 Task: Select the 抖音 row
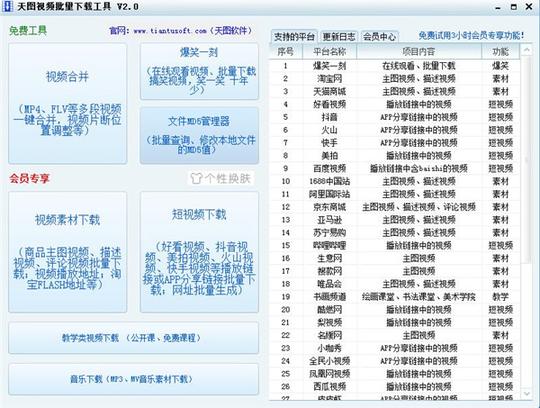[x=394, y=117]
